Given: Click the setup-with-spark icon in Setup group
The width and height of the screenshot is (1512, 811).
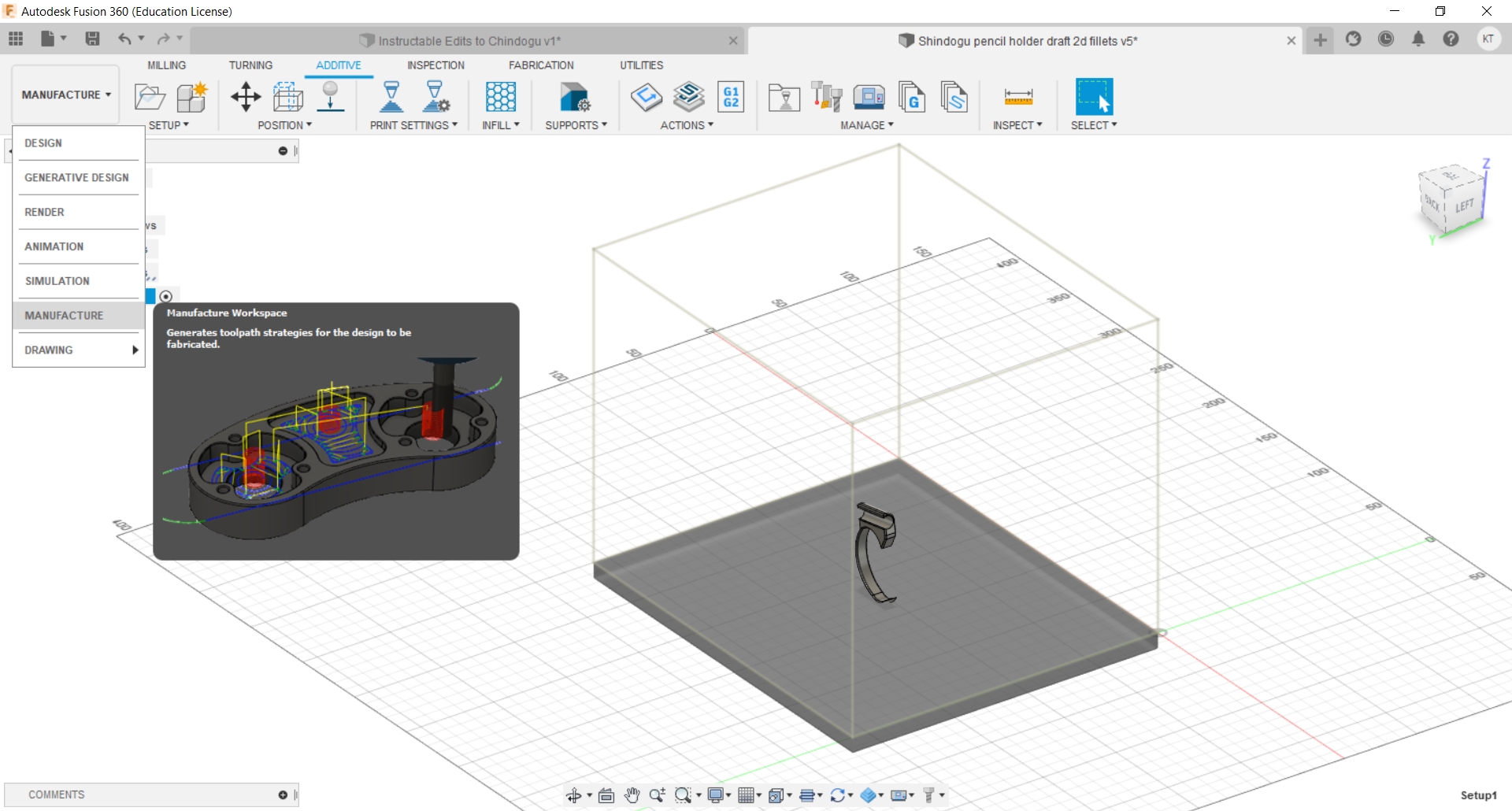Looking at the screenshot, I should click(191, 98).
